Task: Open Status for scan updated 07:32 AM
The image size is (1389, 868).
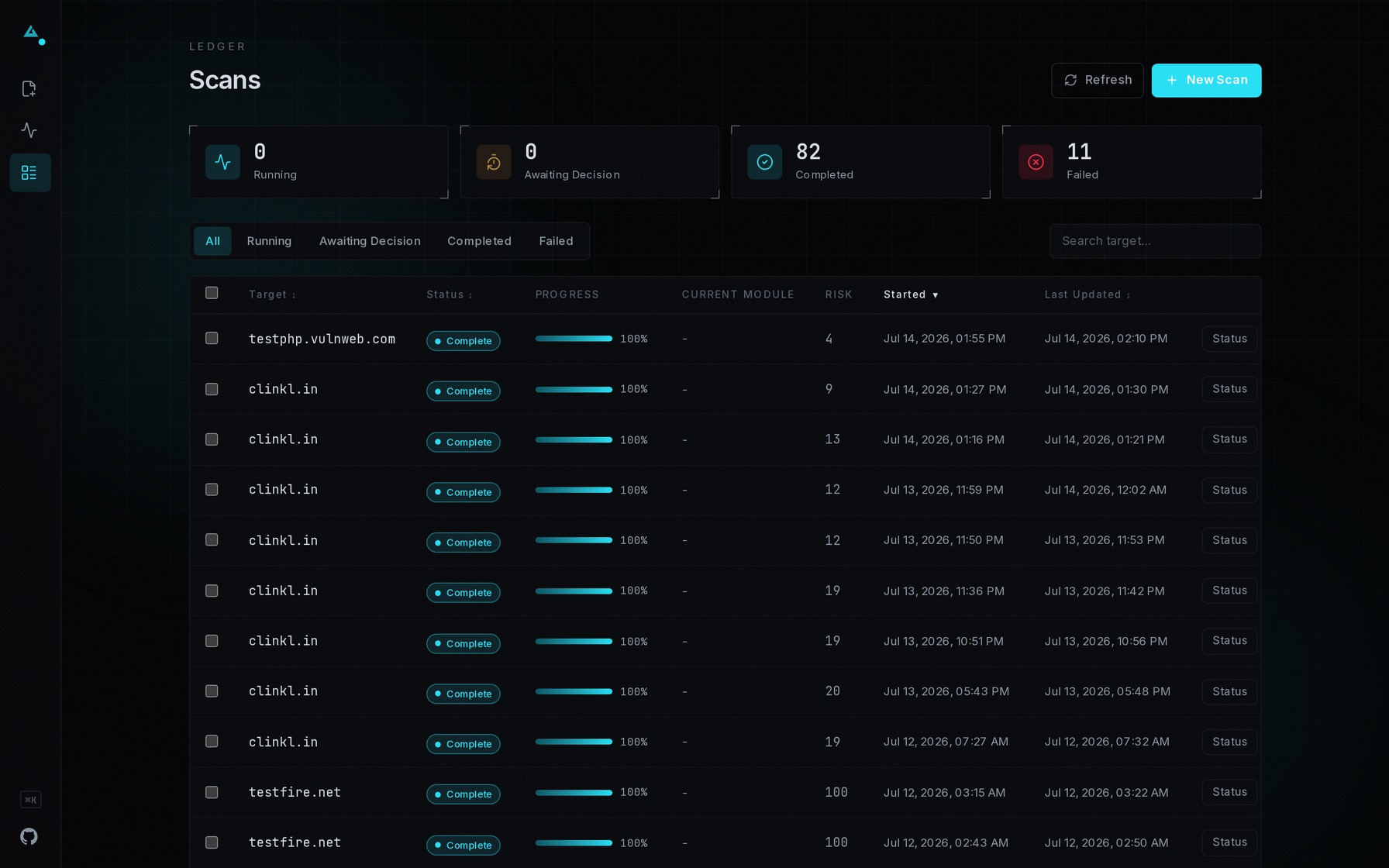Action: click(1229, 742)
